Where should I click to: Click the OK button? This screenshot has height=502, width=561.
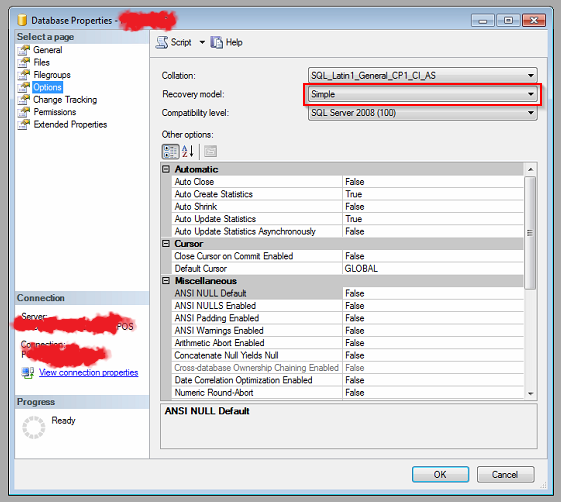point(440,474)
